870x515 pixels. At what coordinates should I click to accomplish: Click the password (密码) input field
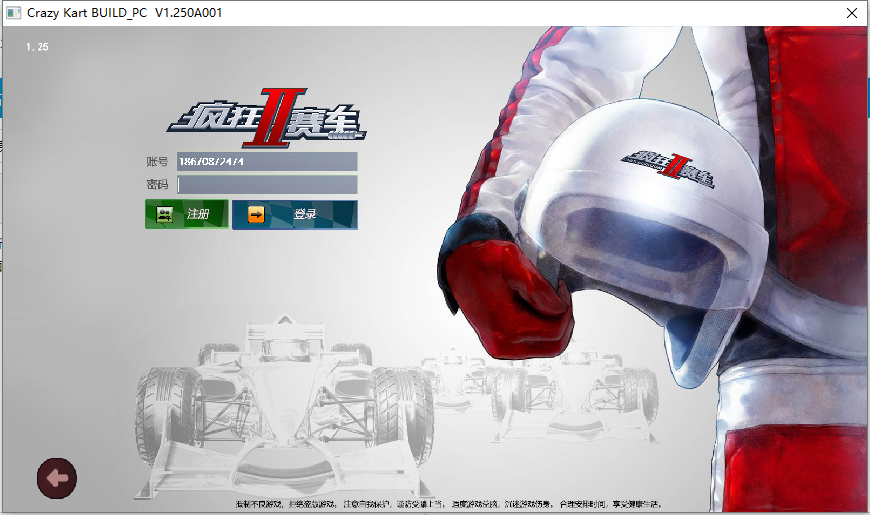coord(267,185)
